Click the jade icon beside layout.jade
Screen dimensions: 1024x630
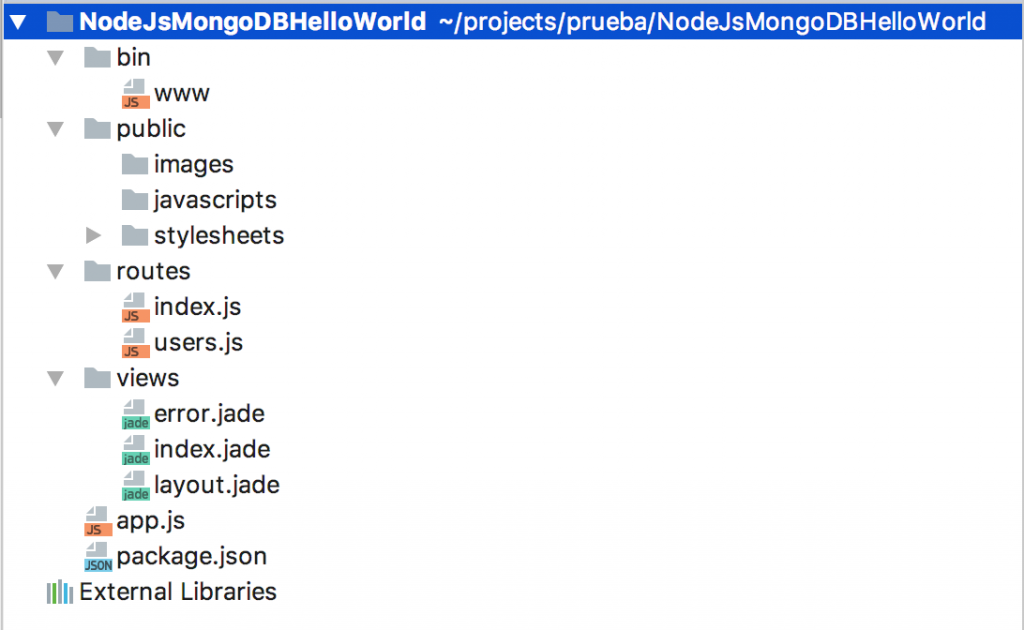coord(135,485)
